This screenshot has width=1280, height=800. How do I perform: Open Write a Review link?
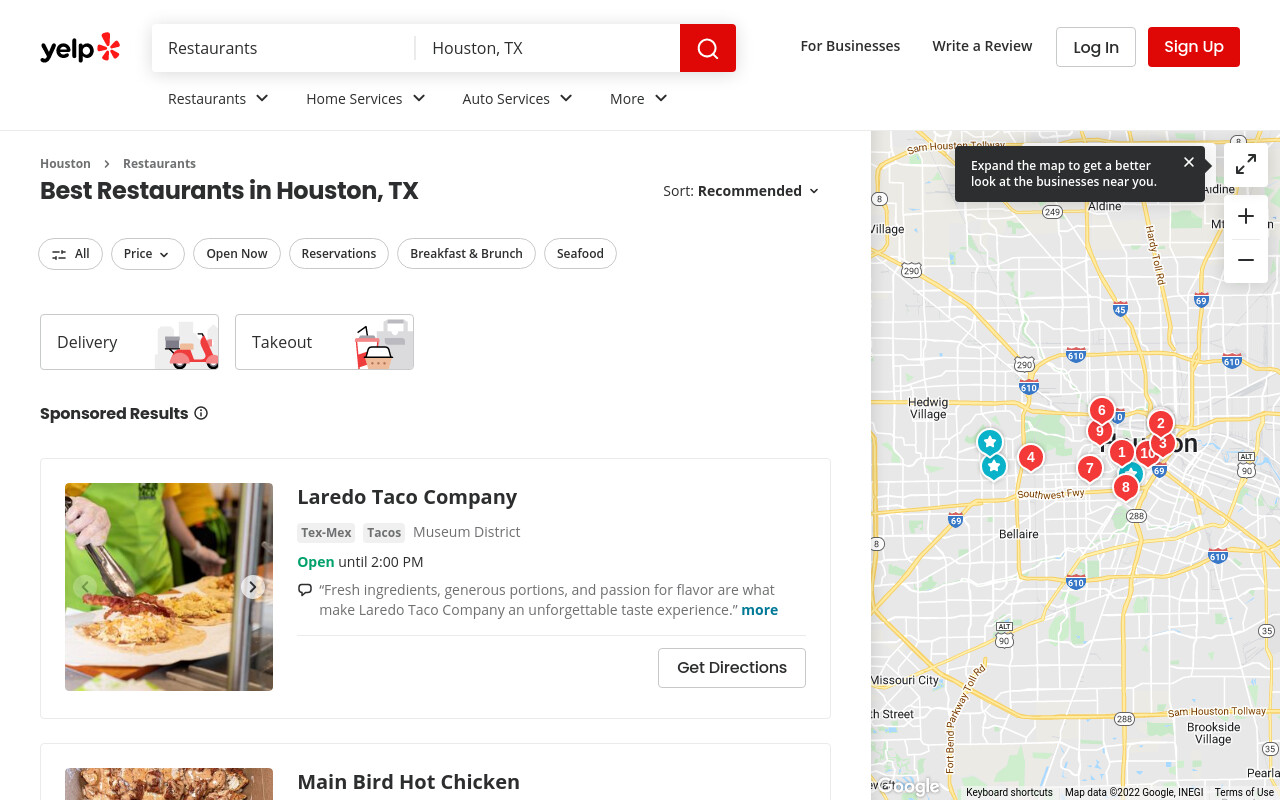pyautogui.click(x=982, y=46)
